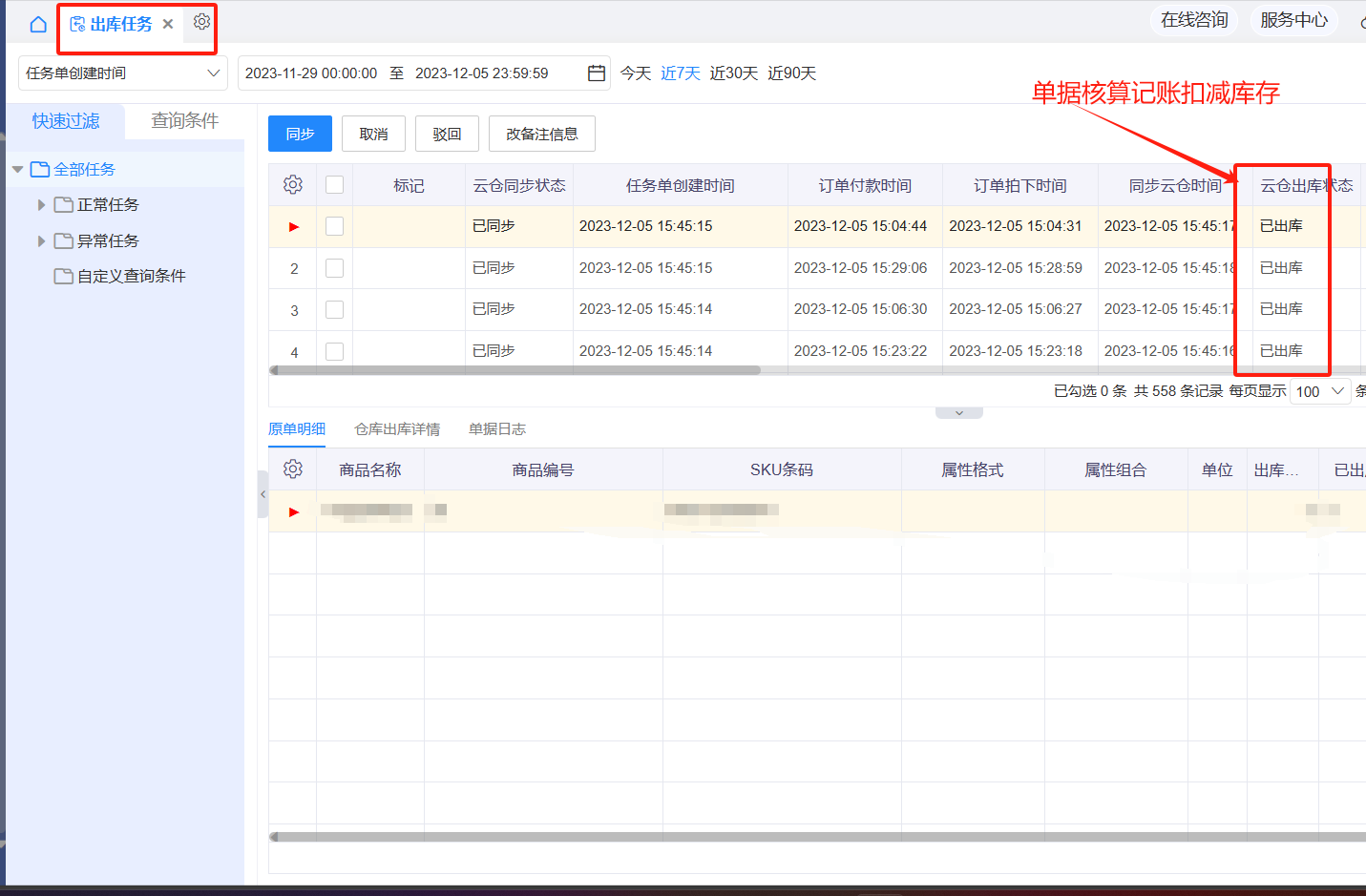Tick checkbox of row 3

334,309
